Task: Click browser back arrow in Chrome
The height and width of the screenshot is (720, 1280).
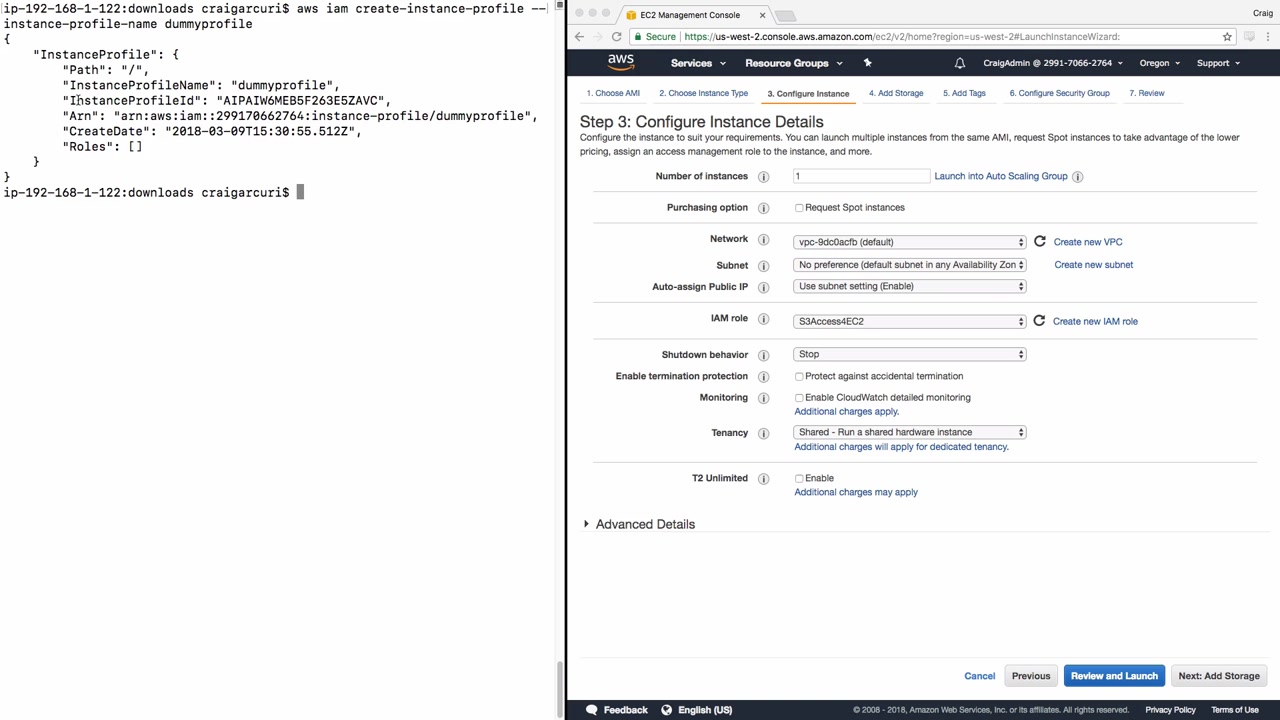Action: coord(579,37)
